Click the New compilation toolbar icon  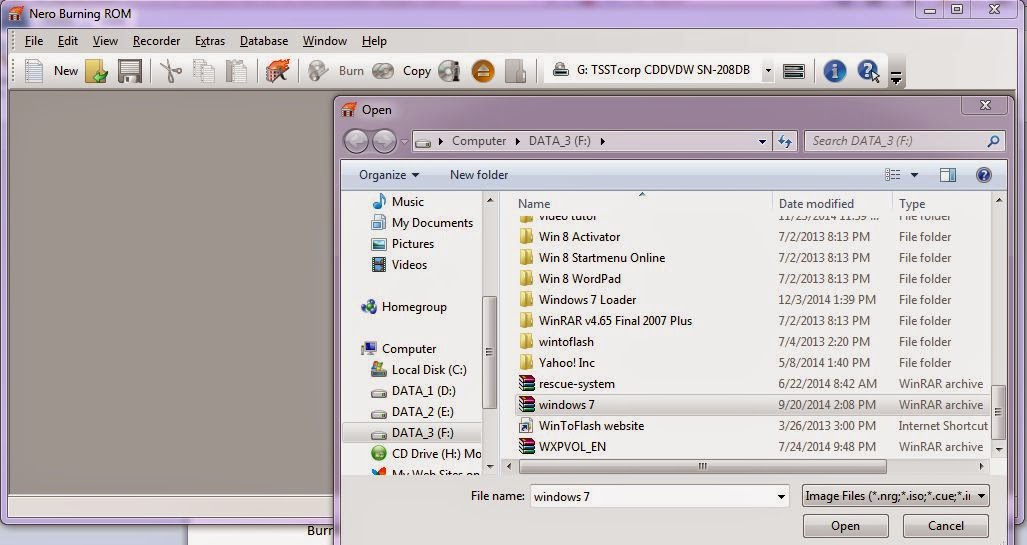pos(33,71)
